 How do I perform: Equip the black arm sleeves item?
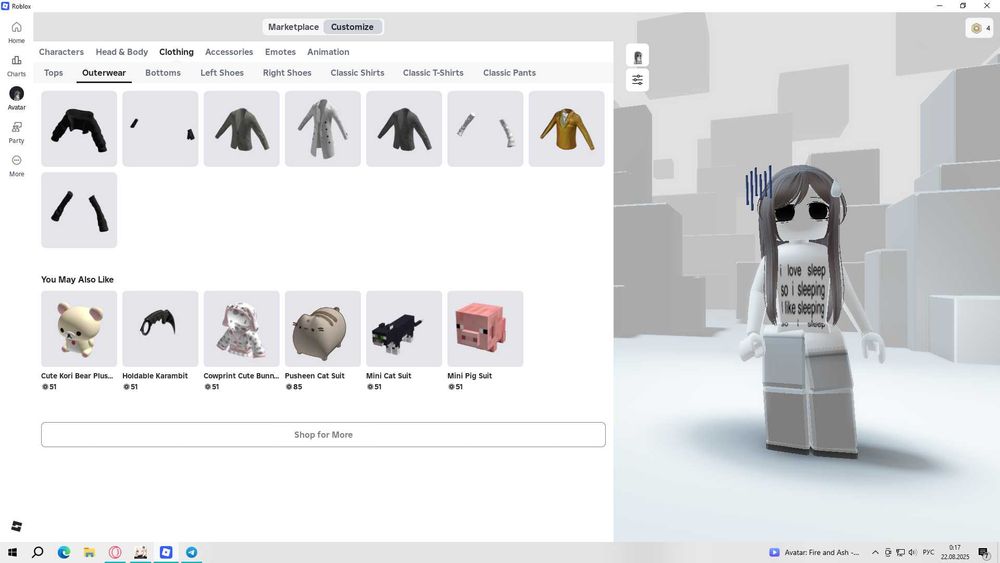click(79, 210)
